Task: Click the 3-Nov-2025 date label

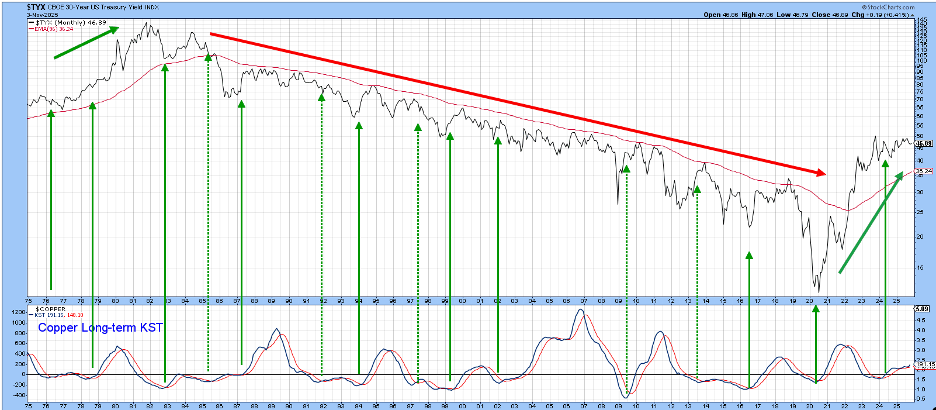Action: [x=42, y=14]
